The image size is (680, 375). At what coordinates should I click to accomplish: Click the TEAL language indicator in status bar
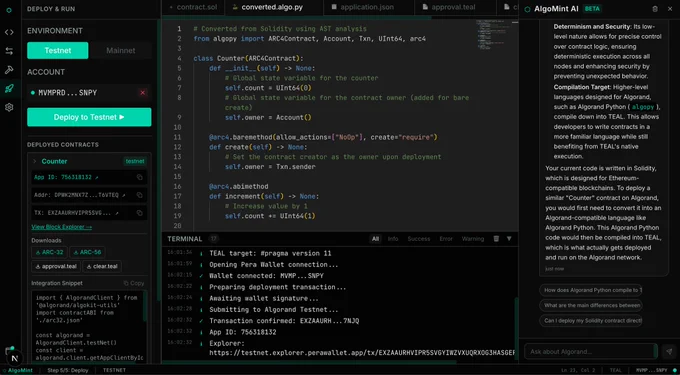click(x=615, y=370)
